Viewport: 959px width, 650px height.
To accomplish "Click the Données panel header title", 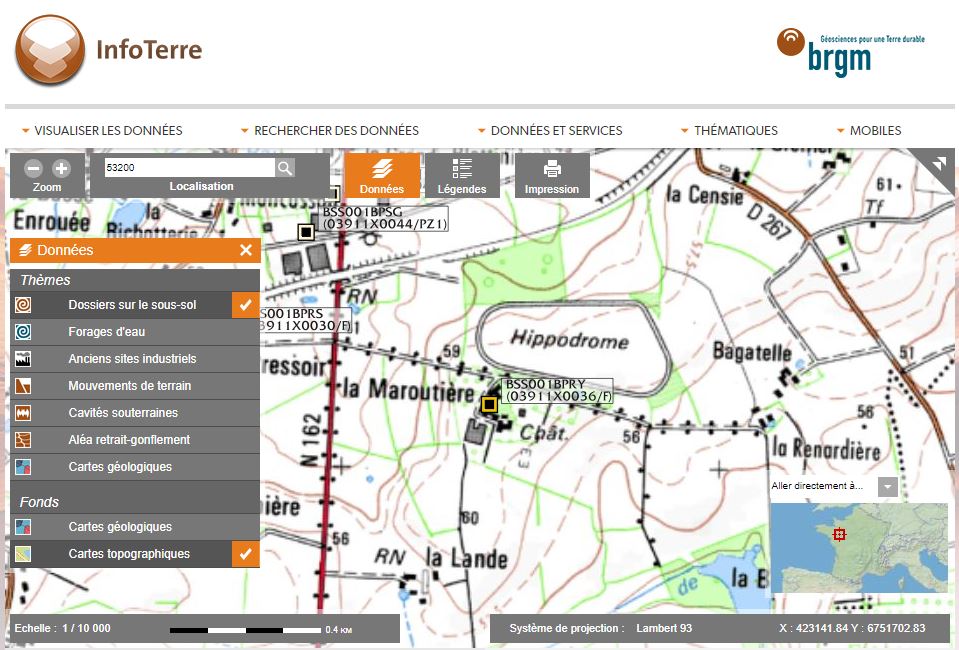I will (65, 250).
